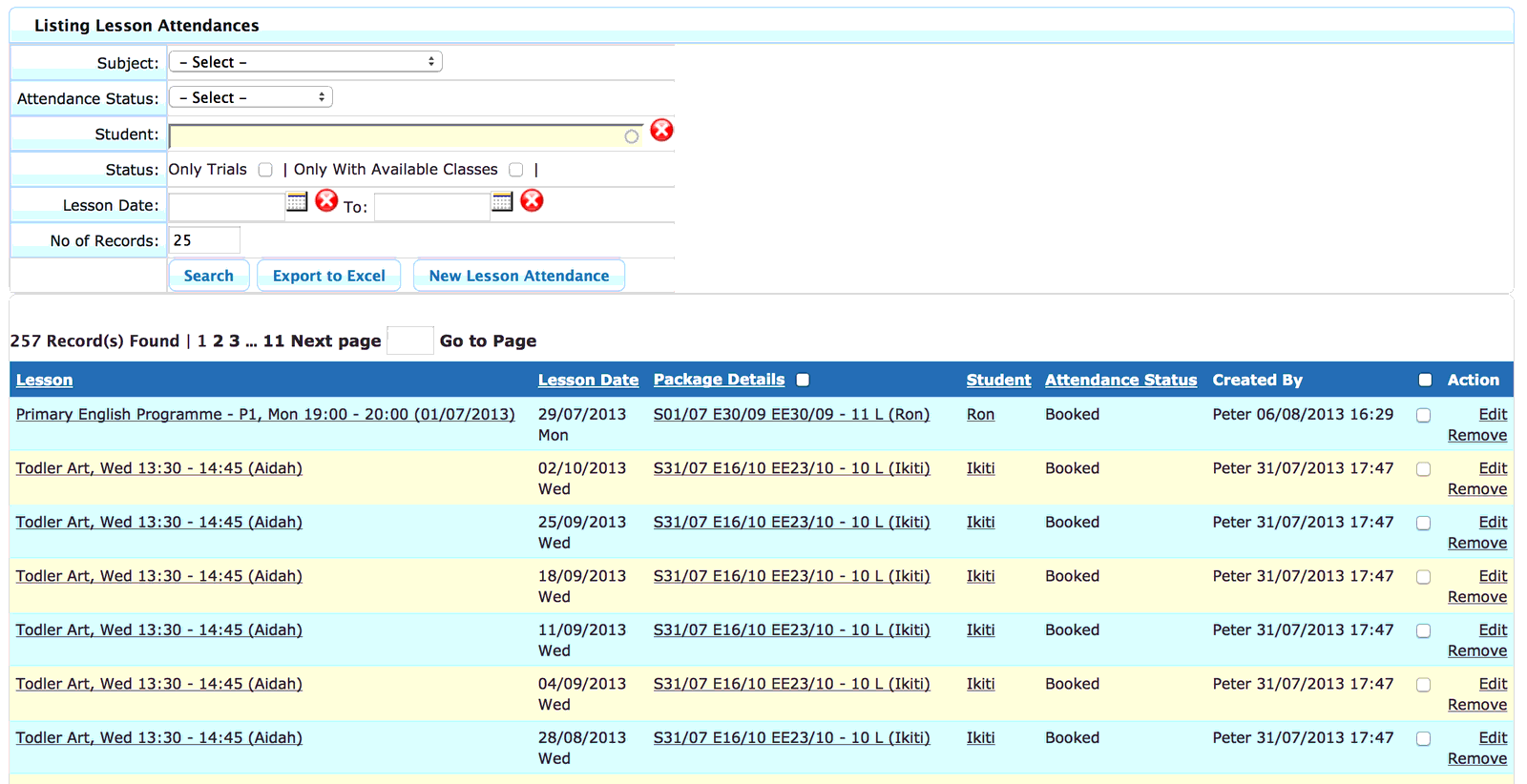This screenshot has height=784, width=1527.
Task: Clear the Lesson Date To field
Action: click(x=532, y=200)
